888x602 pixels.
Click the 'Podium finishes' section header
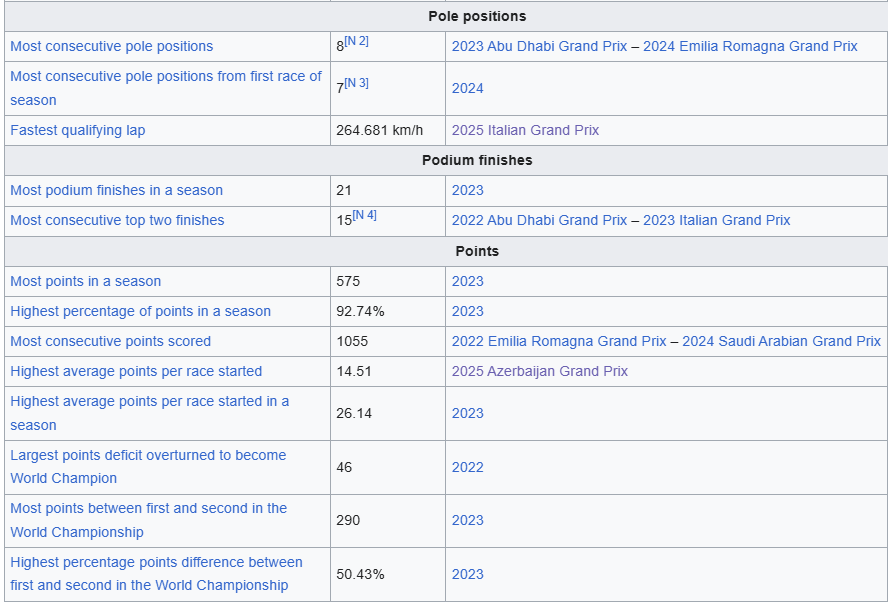click(477, 160)
